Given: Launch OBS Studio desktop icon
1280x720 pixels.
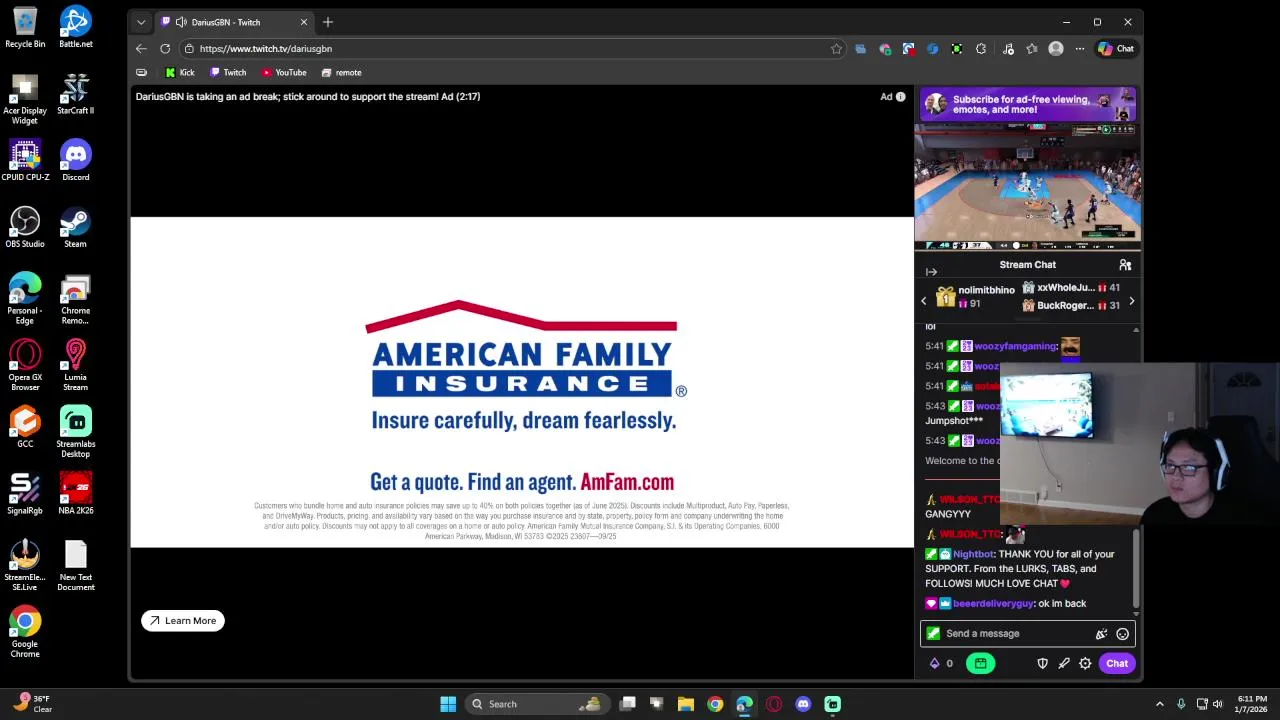Looking at the screenshot, I should click(25, 227).
